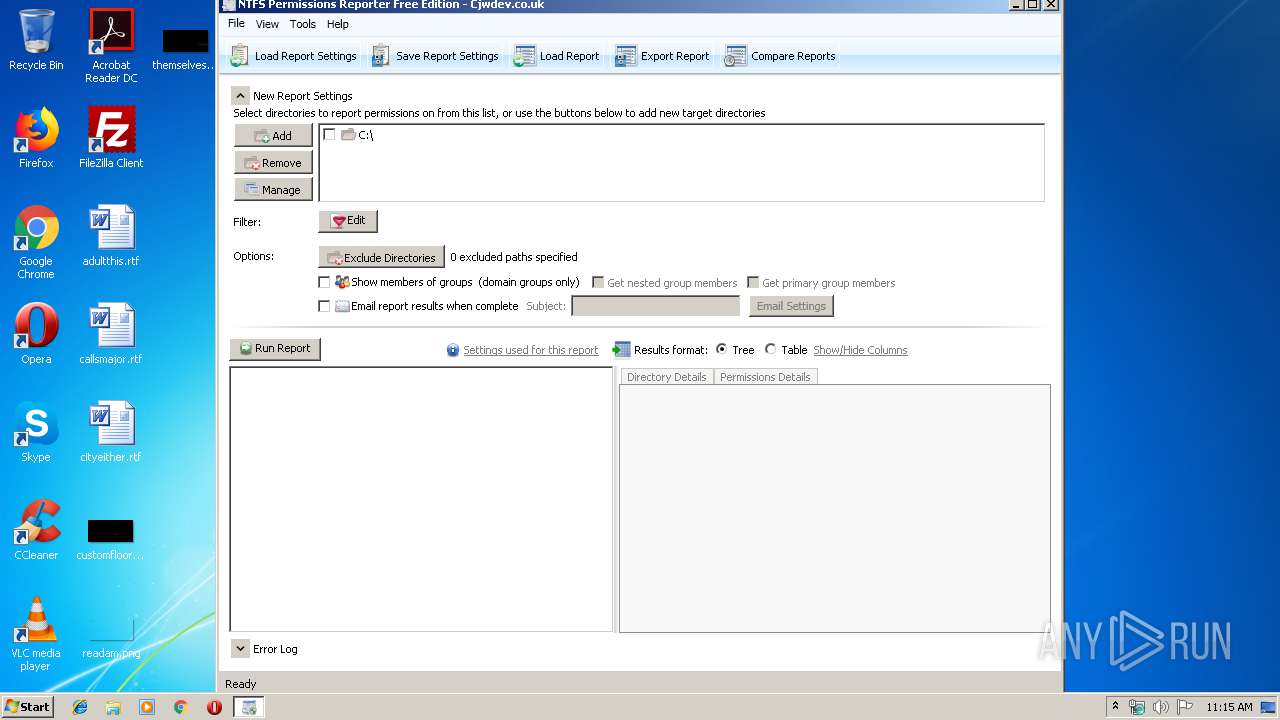Select VLC media player desktop shortcut
Image resolution: width=1280 pixels, height=720 pixels.
pos(36,634)
